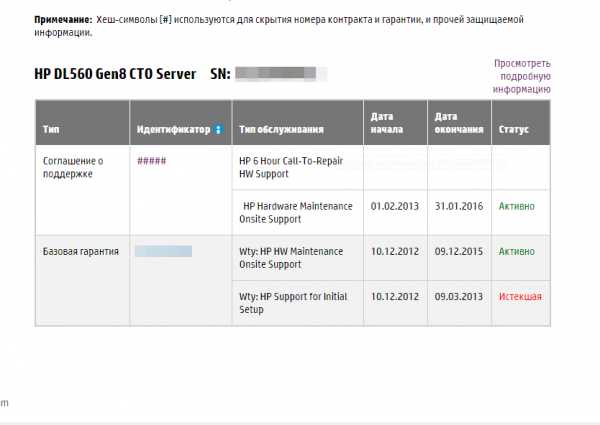
Task: Click end date 31.01.2016
Action: tap(458, 206)
